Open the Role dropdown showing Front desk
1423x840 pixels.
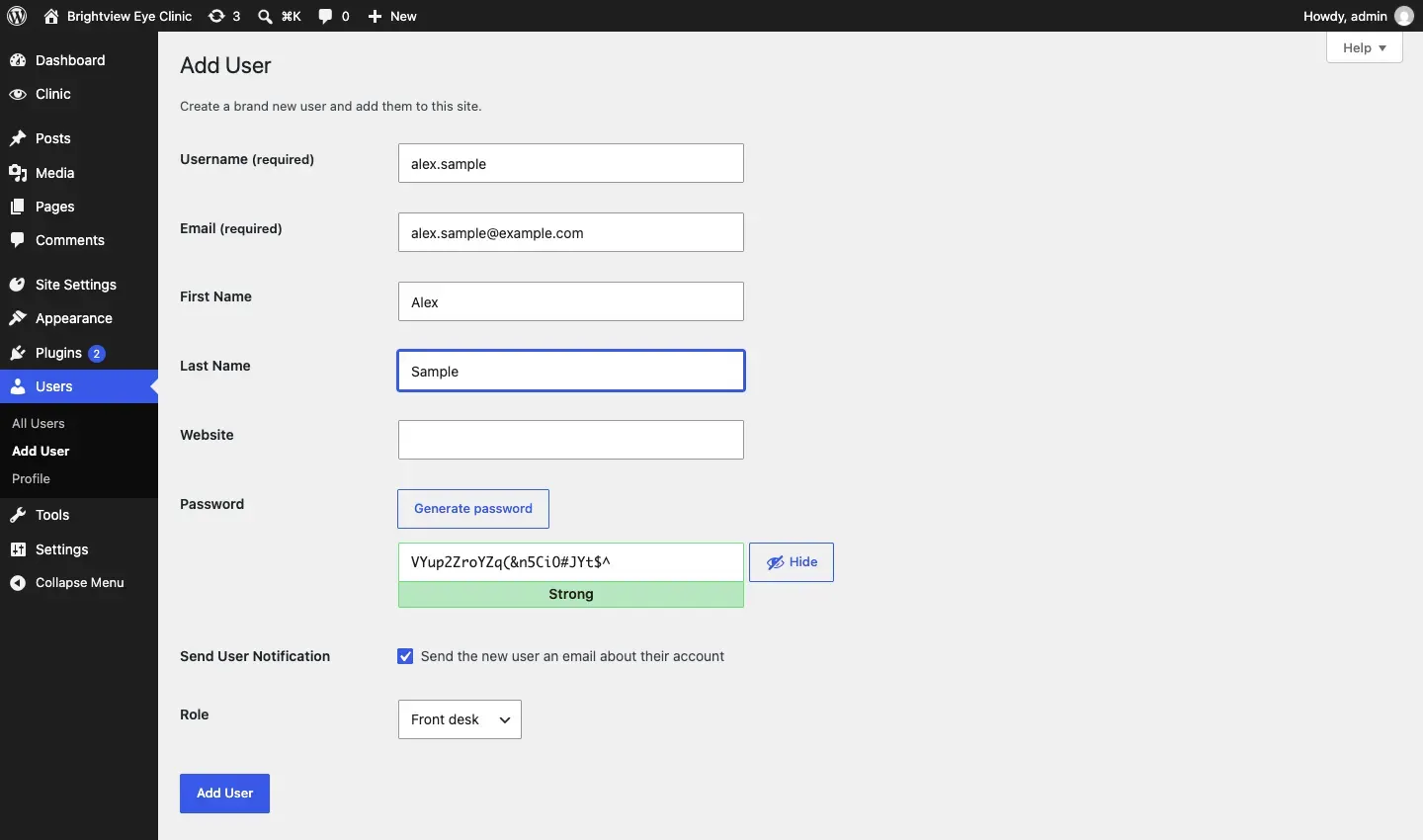[x=460, y=719]
